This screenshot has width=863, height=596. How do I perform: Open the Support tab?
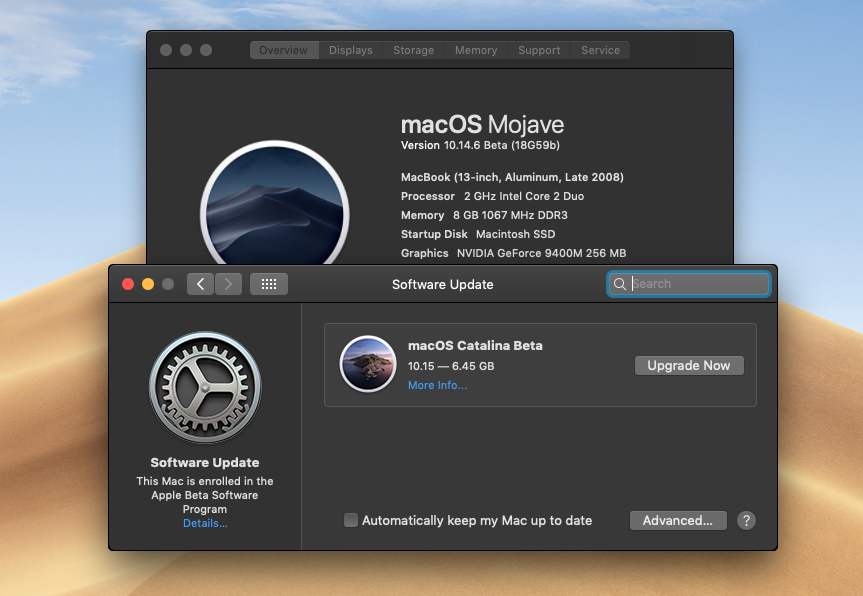539,50
